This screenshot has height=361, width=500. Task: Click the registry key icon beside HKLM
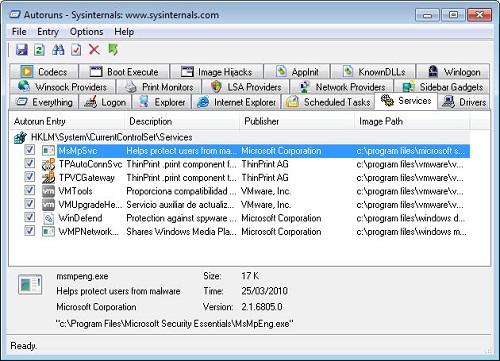click(20, 137)
